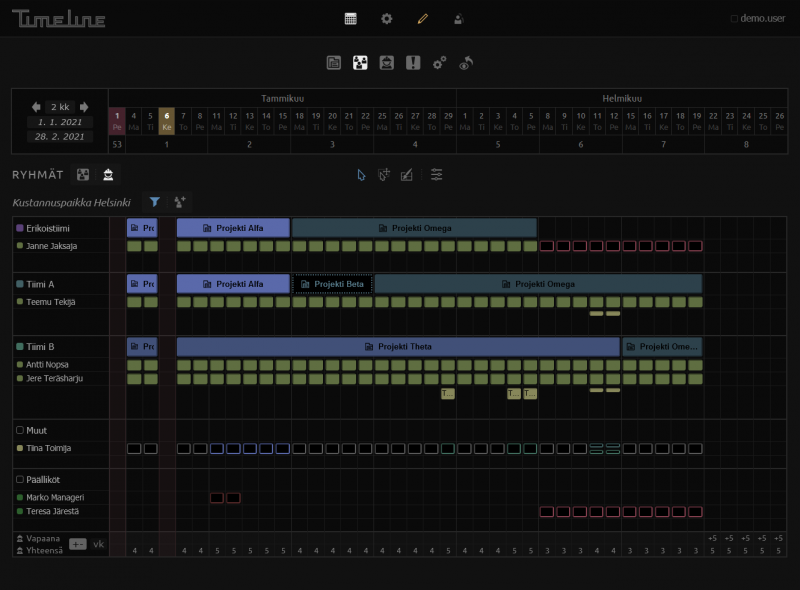Go to previous period with left arrow
The image size is (800, 590).
tap(37, 107)
